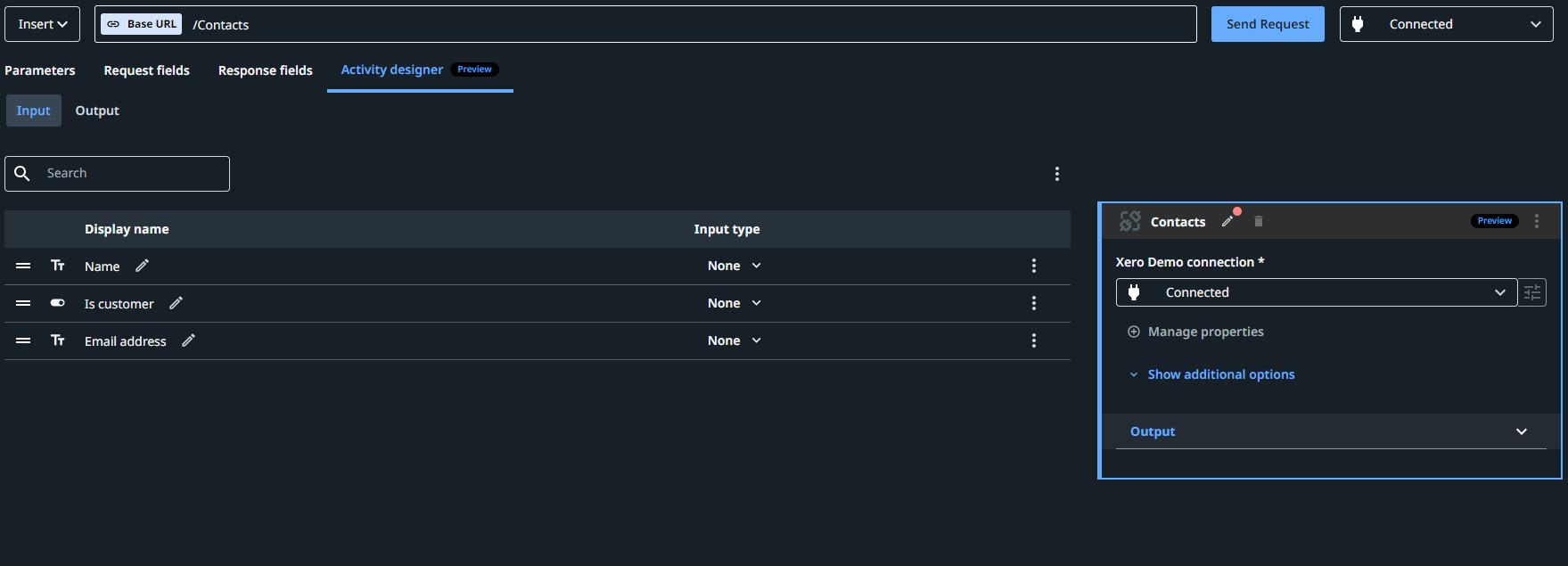Image resolution: width=1568 pixels, height=566 pixels.
Task: Click the Search field
Action: click(x=117, y=174)
